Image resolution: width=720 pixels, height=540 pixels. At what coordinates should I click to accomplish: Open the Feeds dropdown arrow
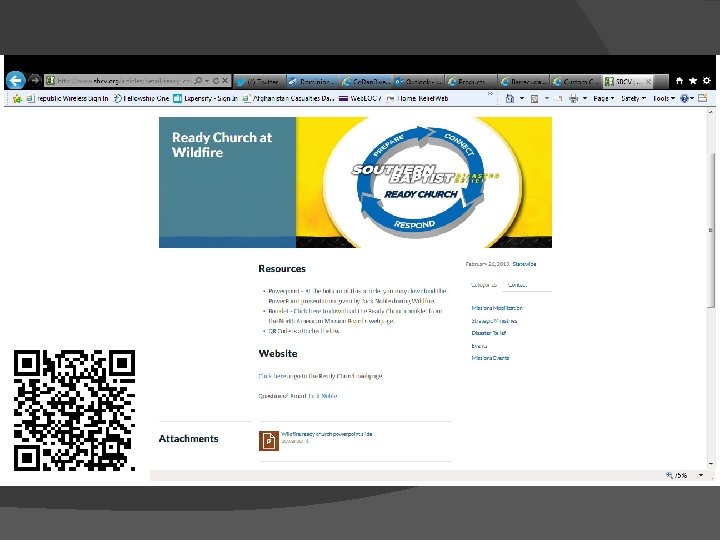coord(546,98)
